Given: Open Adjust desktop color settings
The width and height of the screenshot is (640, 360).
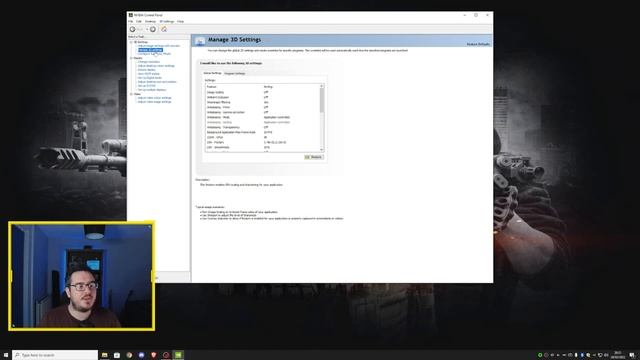Looking at the screenshot, I should click(156, 66).
